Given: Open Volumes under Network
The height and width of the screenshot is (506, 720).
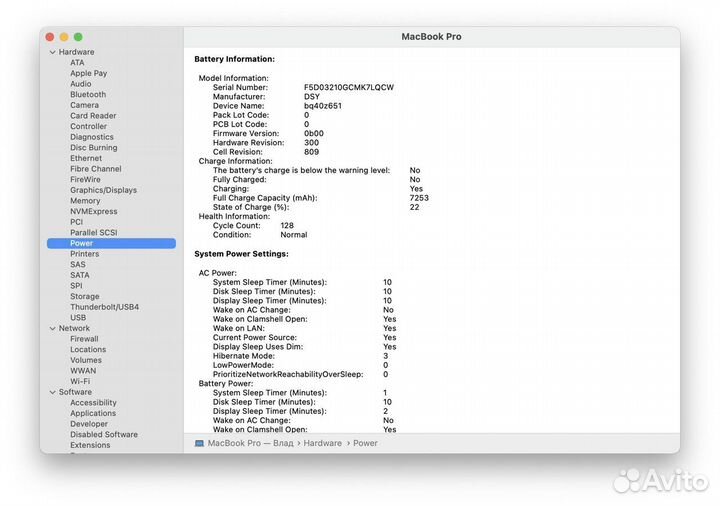Looking at the screenshot, I should pos(86,360).
